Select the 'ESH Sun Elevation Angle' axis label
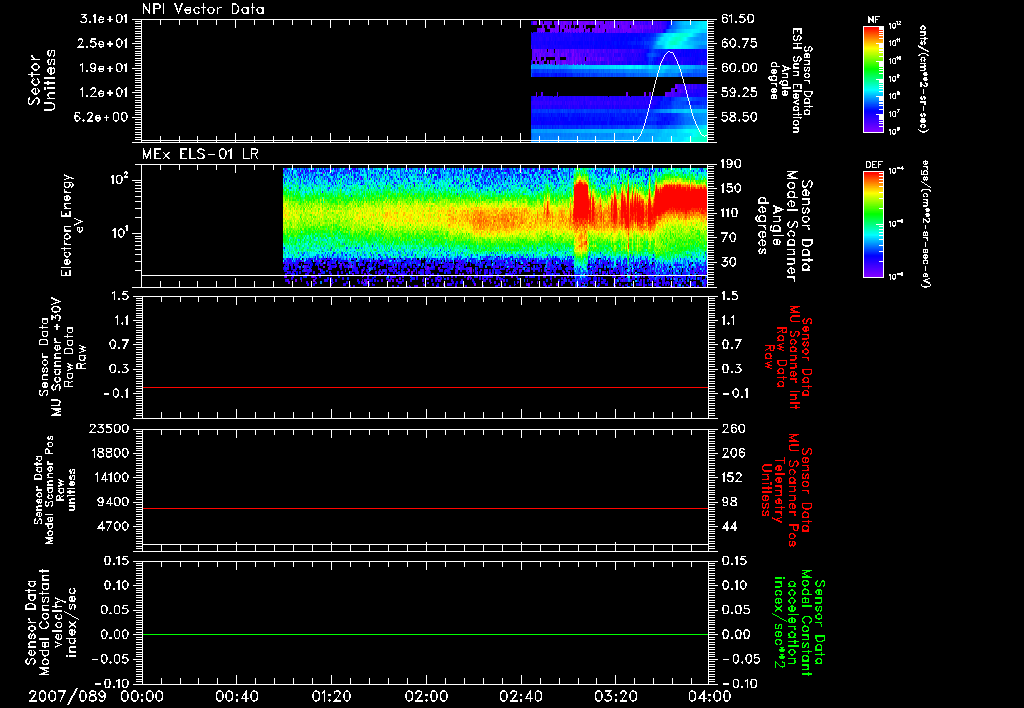The image size is (1024, 708). point(790,80)
